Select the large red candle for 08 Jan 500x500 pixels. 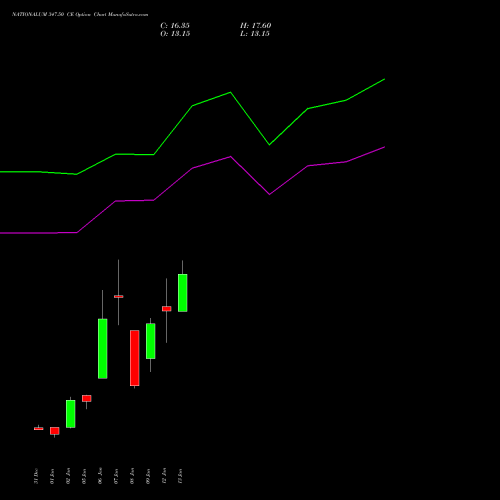tap(135, 358)
